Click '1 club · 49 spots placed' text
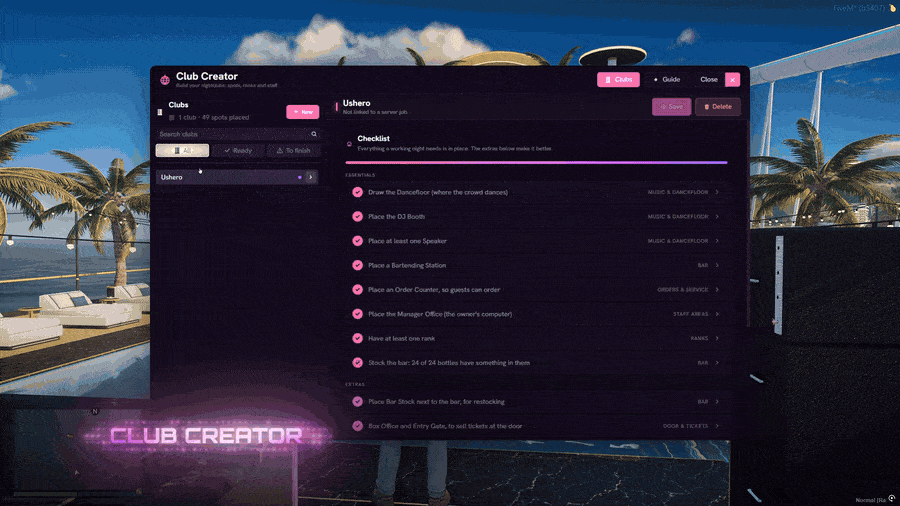 pyautogui.click(x=214, y=118)
